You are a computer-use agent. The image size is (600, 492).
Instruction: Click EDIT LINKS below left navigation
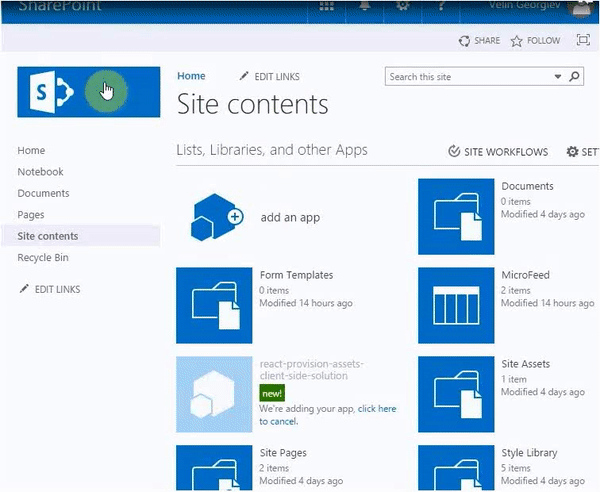point(50,289)
